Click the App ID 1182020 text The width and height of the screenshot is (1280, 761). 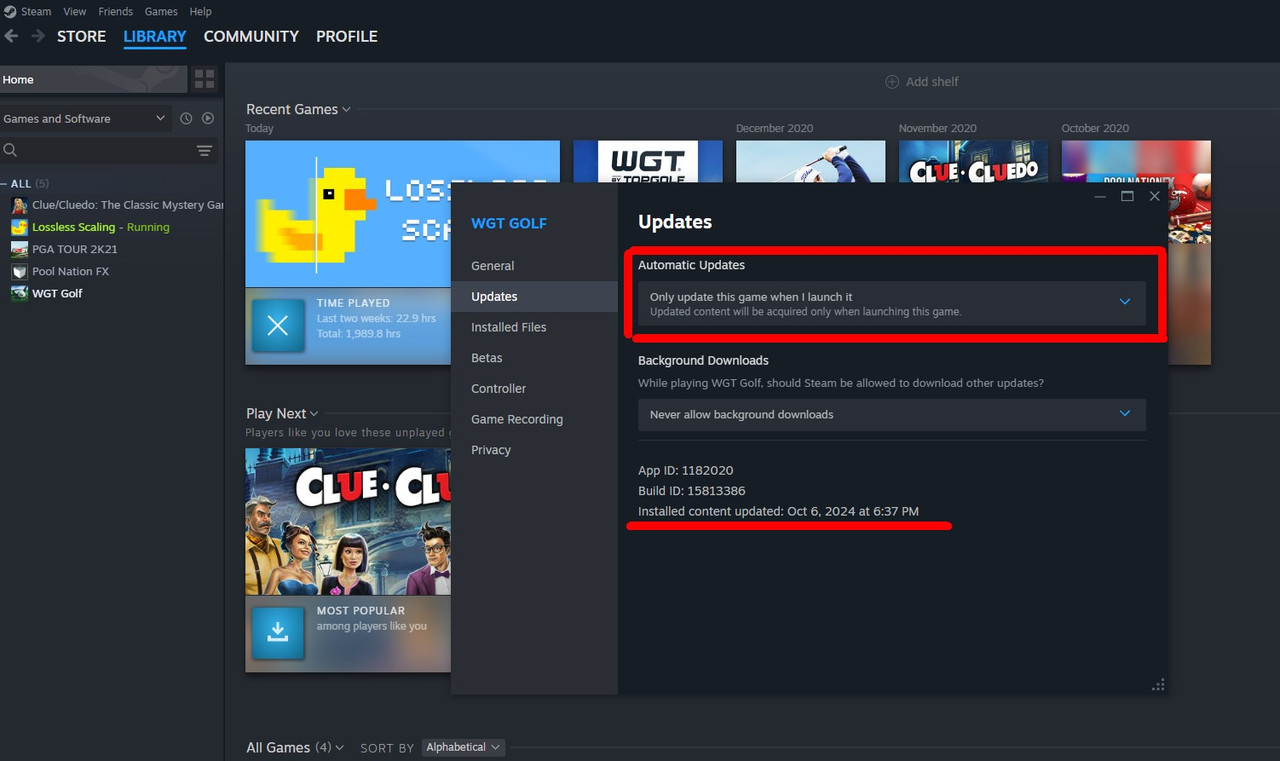tap(686, 470)
